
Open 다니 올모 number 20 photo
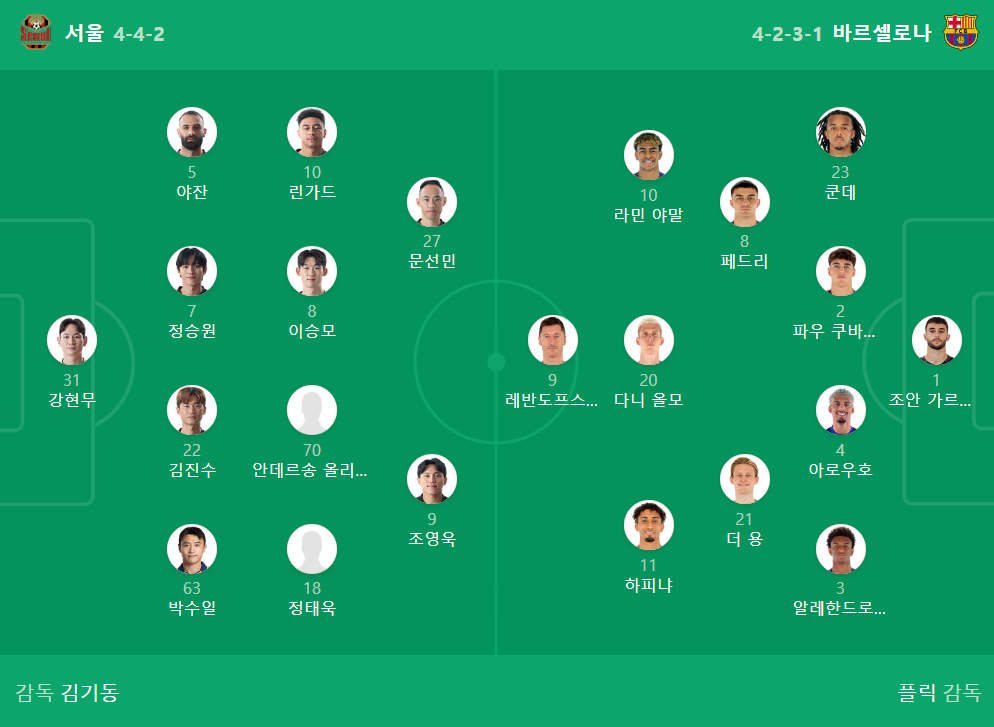click(649, 340)
